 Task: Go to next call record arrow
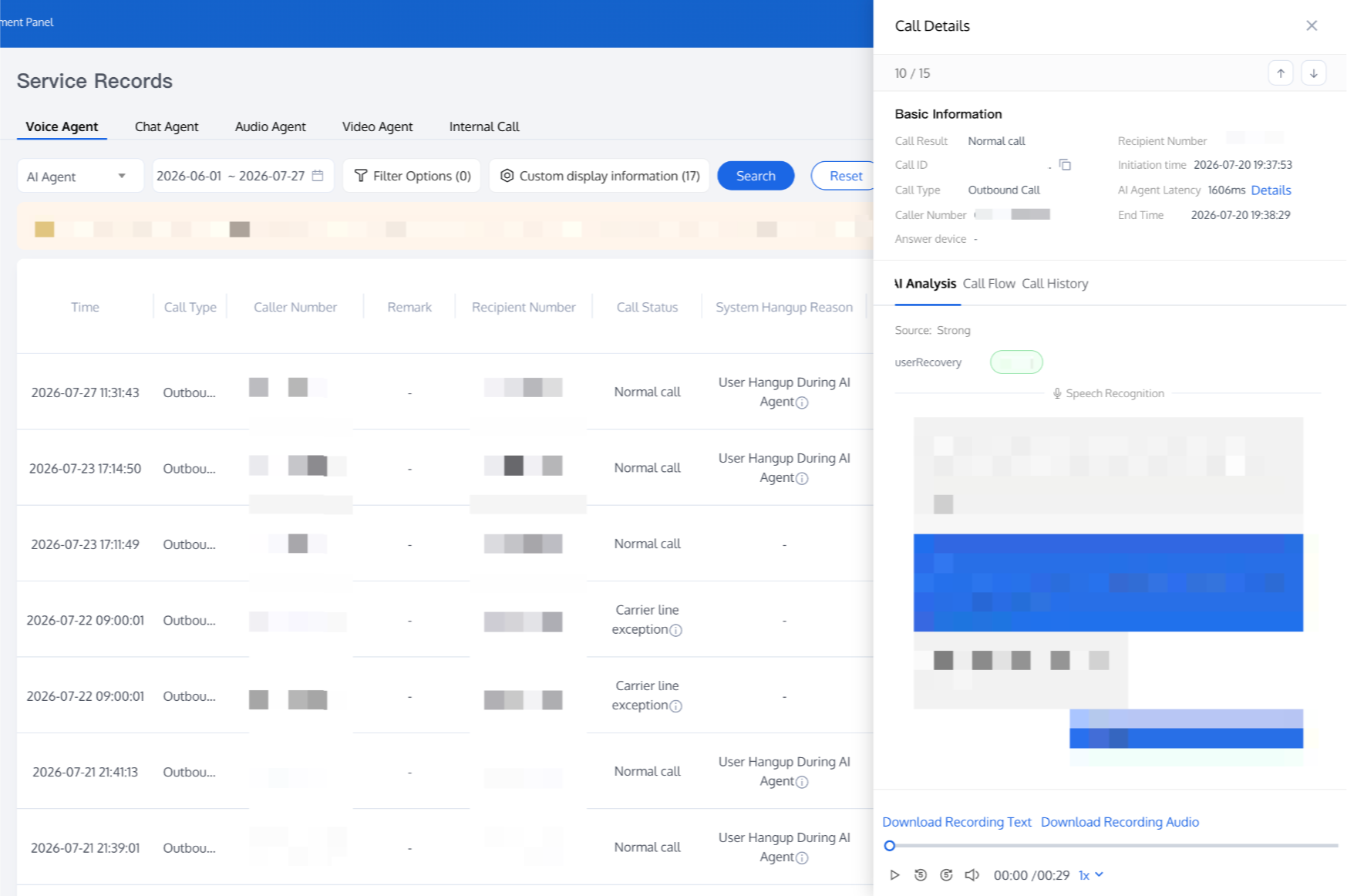point(1314,73)
